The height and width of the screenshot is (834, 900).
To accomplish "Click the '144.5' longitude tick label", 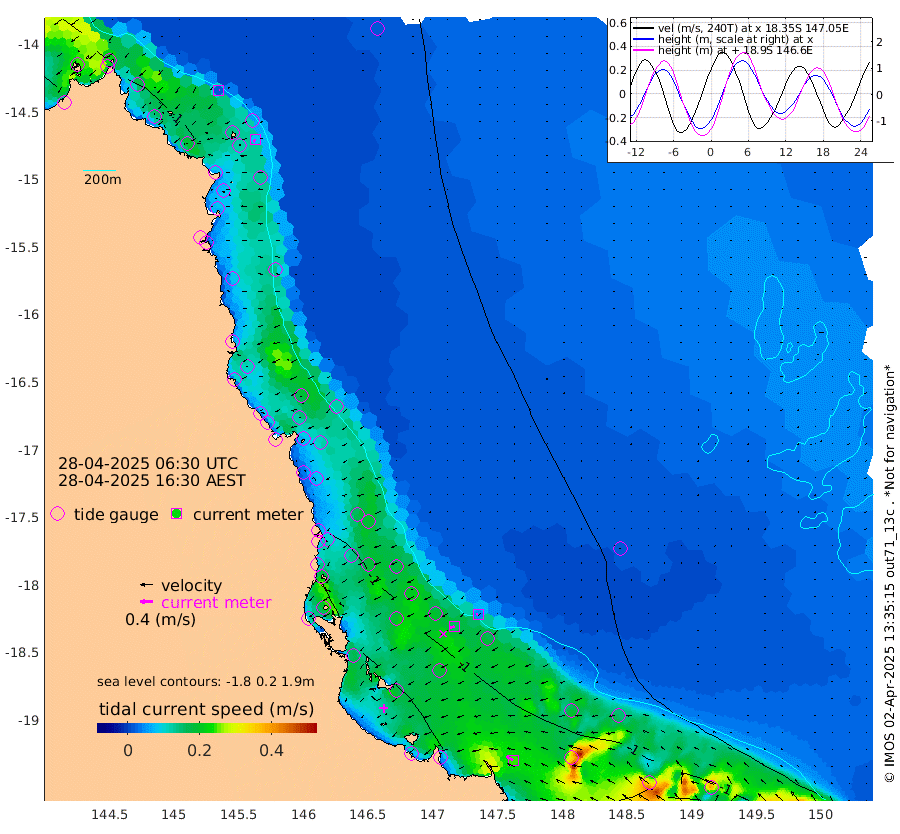I will point(109,814).
